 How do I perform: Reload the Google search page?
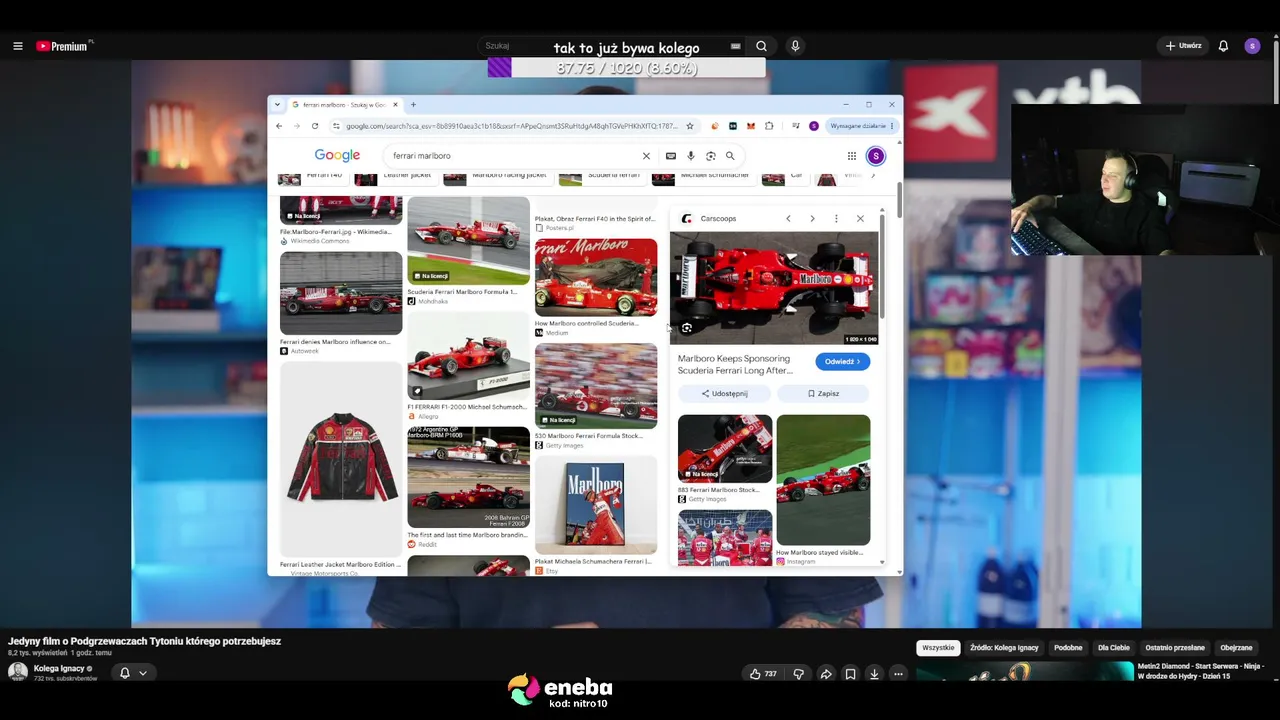click(315, 126)
